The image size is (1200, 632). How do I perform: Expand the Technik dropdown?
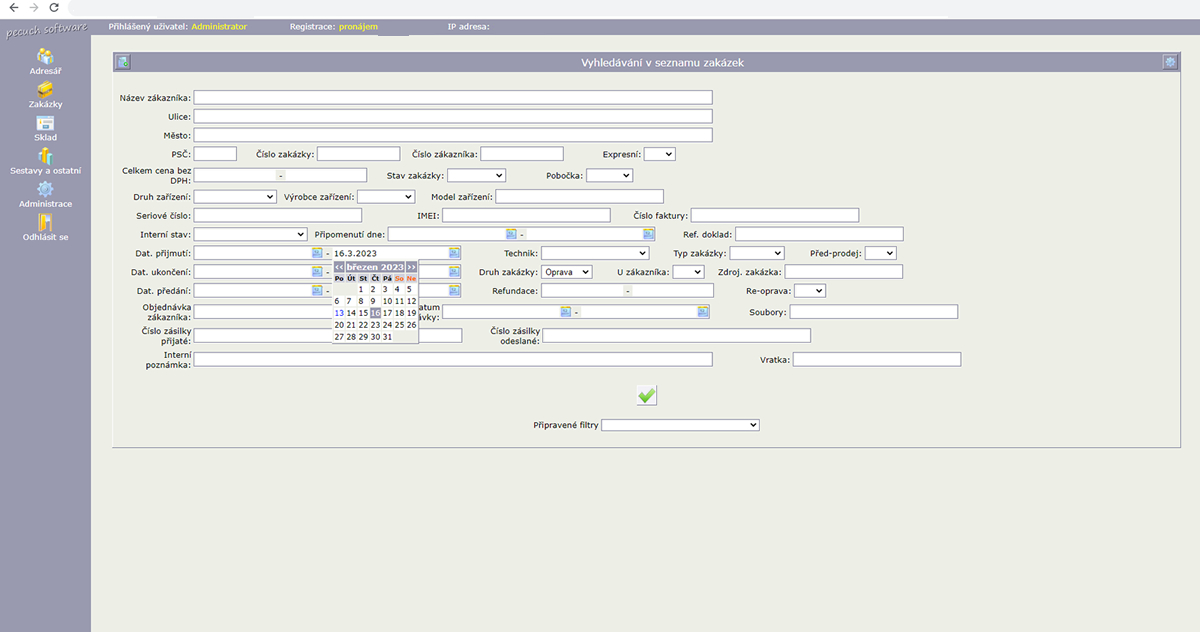point(595,253)
